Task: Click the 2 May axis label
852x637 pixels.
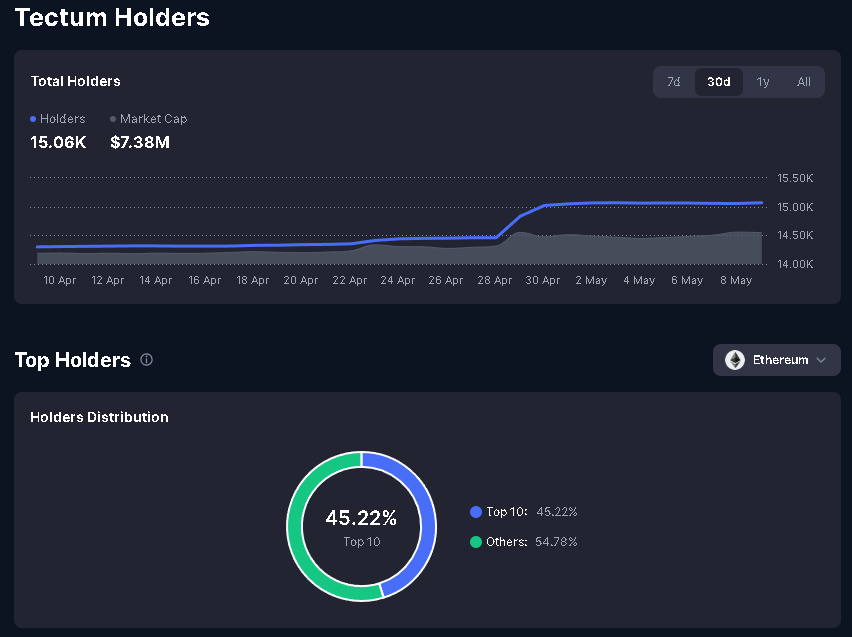Action: [x=591, y=280]
